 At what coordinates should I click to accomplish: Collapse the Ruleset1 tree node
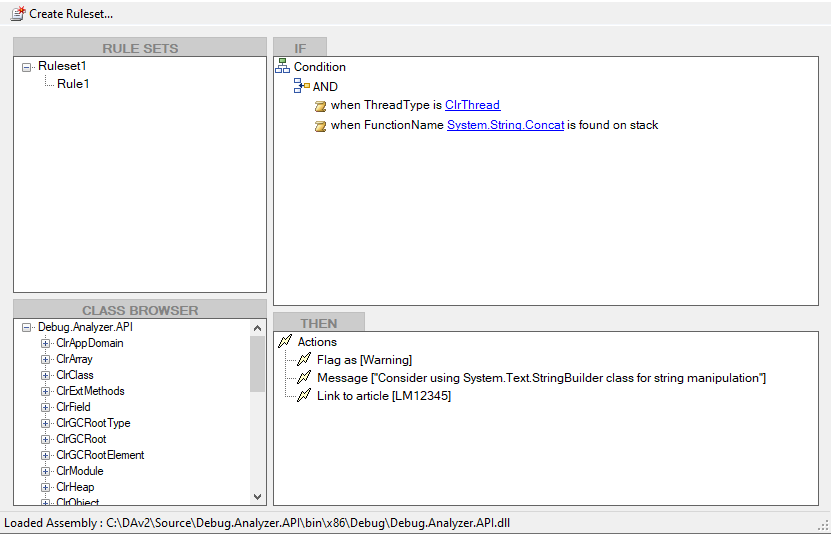tap(26, 67)
